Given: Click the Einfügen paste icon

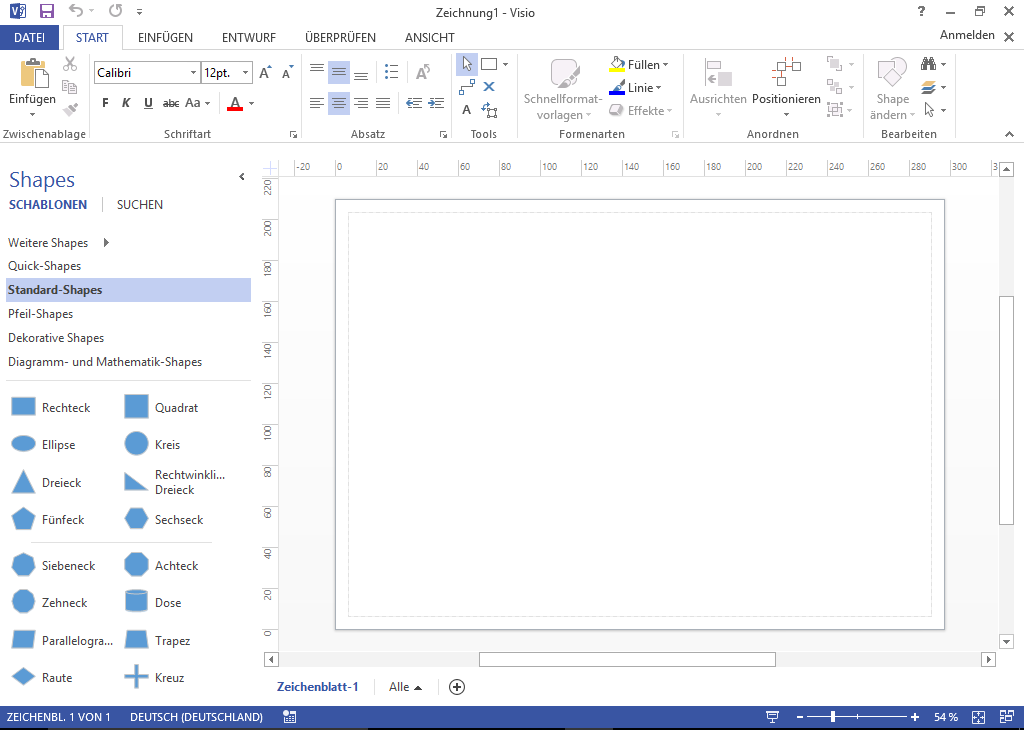Looking at the screenshot, I should pos(33,75).
